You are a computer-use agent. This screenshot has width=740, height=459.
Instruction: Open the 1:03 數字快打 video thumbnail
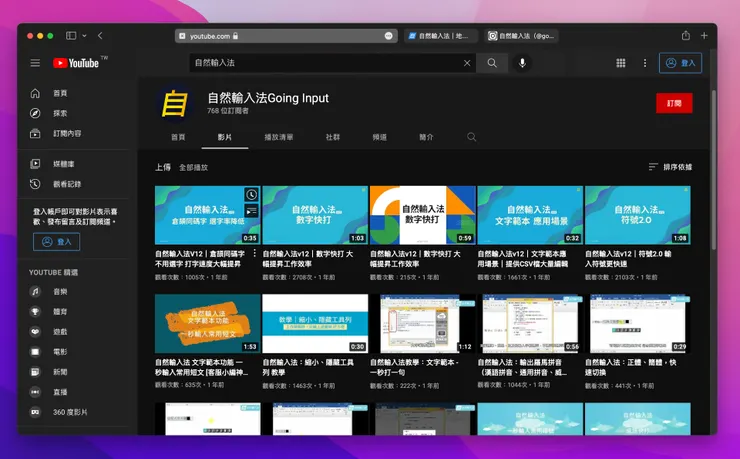[315, 215]
